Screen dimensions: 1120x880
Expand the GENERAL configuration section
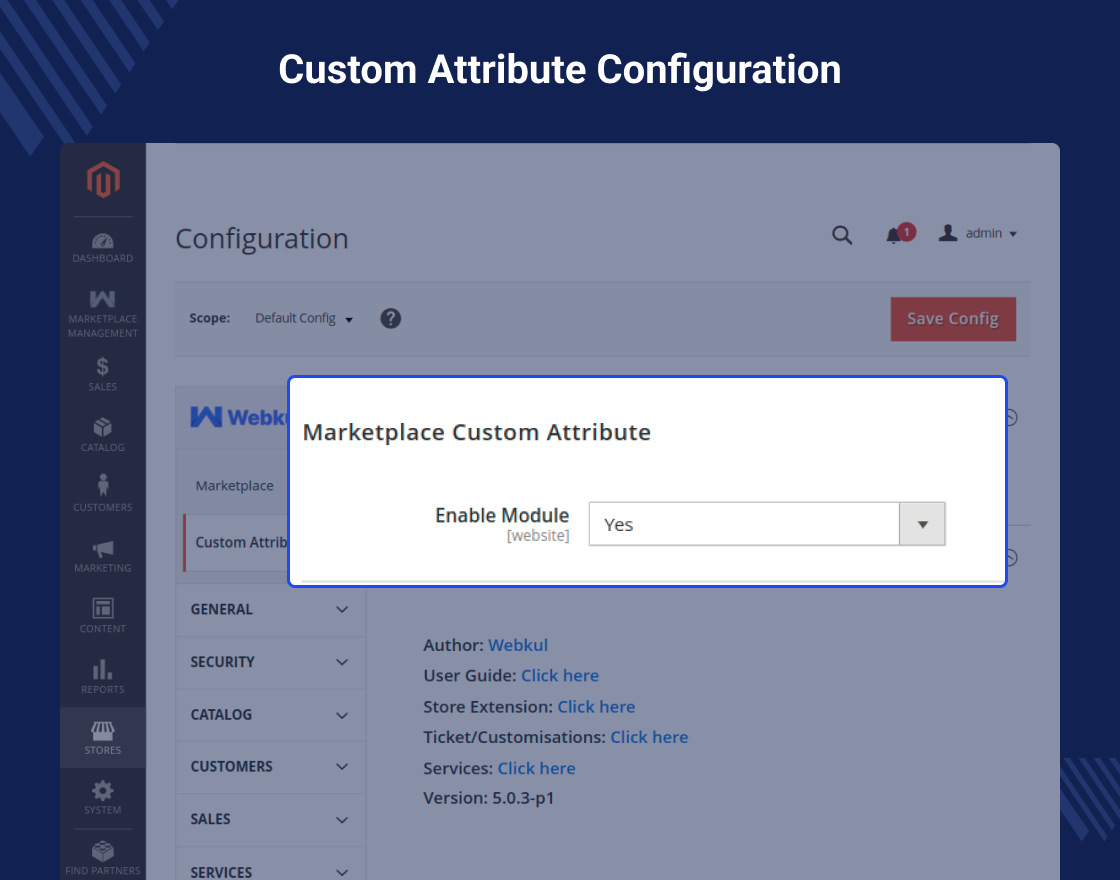tap(270, 609)
